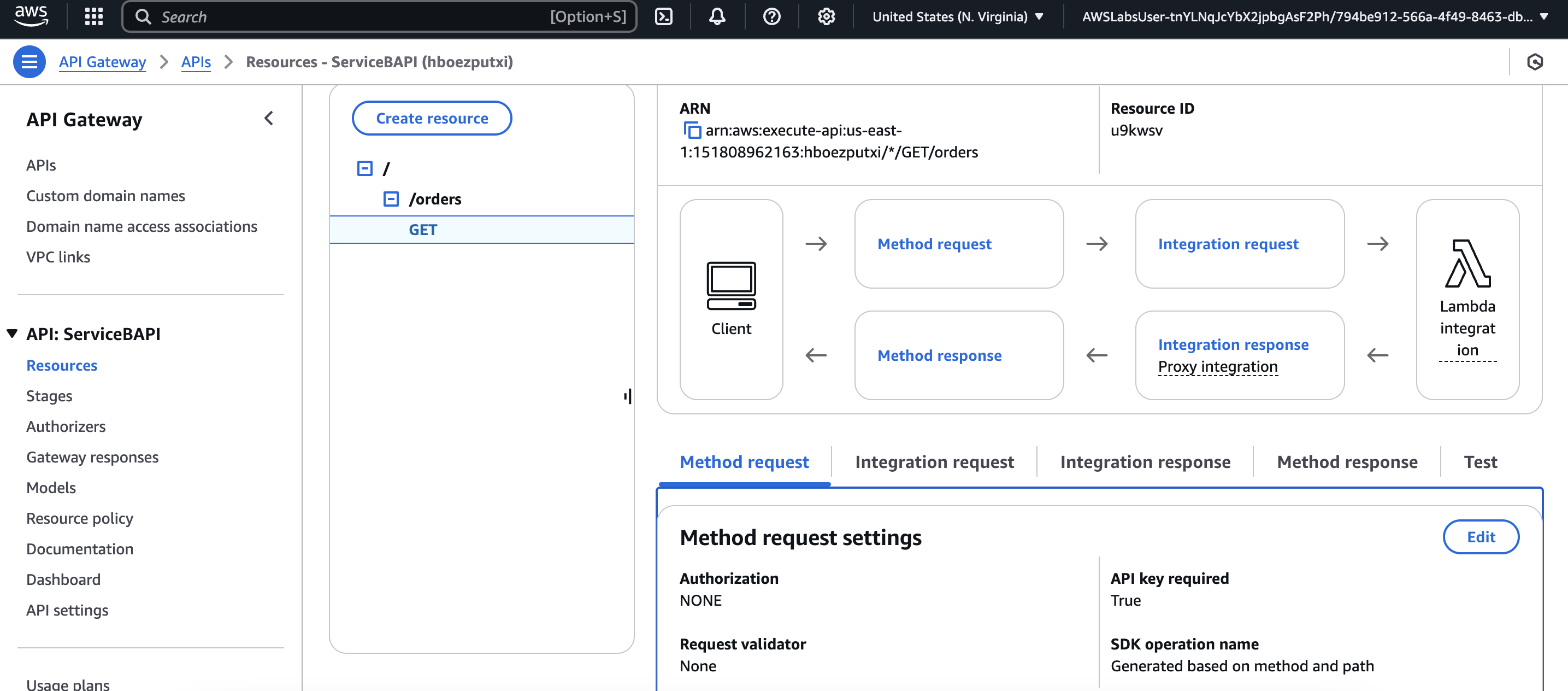Open Resource policy
This screenshot has height=691, width=1568.
tap(79, 518)
